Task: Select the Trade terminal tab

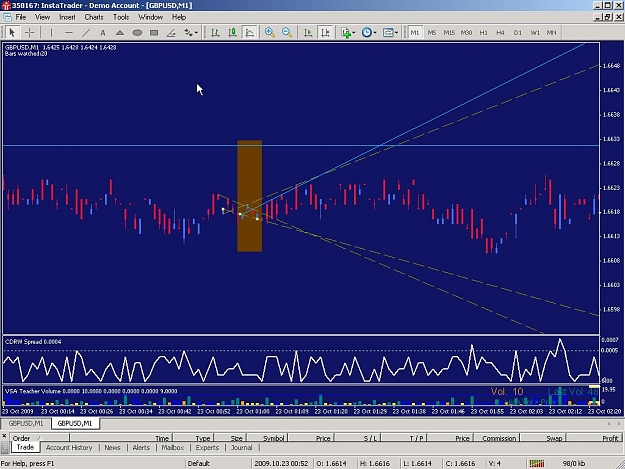Action: [x=25, y=447]
